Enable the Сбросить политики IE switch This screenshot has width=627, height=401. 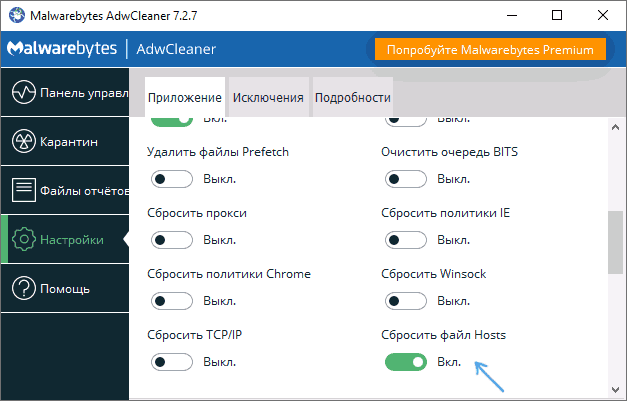pyautogui.click(x=405, y=240)
